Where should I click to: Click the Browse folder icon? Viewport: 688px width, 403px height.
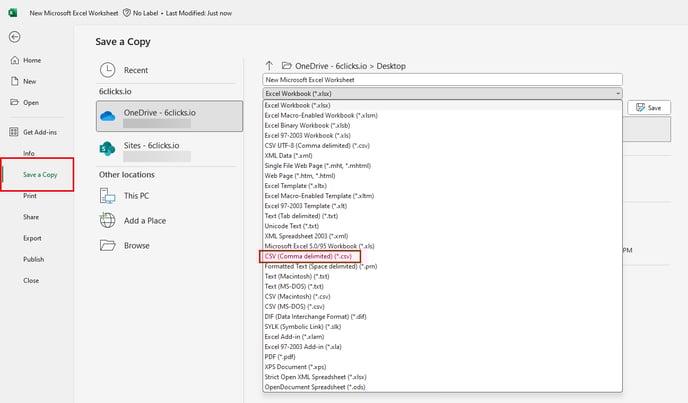[x=108, y=245]
